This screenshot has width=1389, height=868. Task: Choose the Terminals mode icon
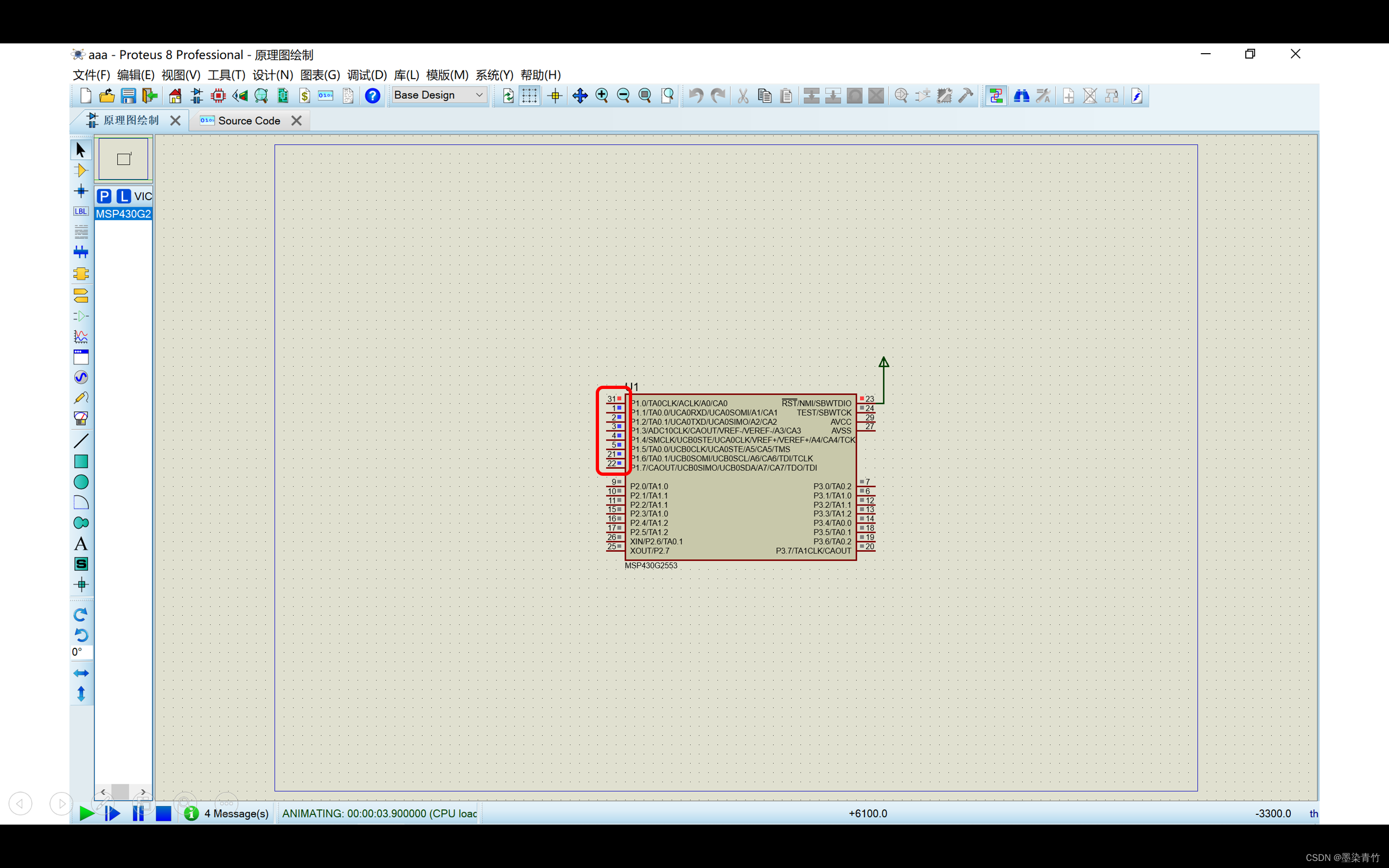(80, 296)
